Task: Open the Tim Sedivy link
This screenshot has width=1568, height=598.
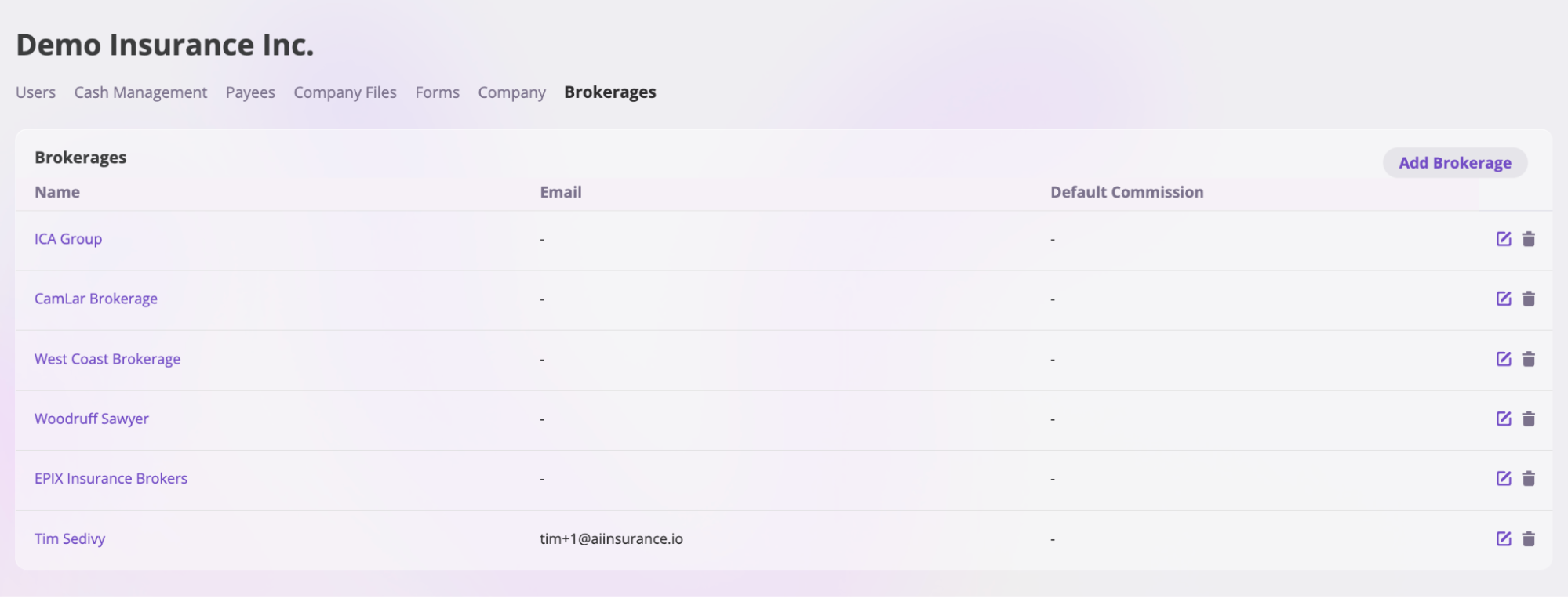Action: [x=70, y=538]
